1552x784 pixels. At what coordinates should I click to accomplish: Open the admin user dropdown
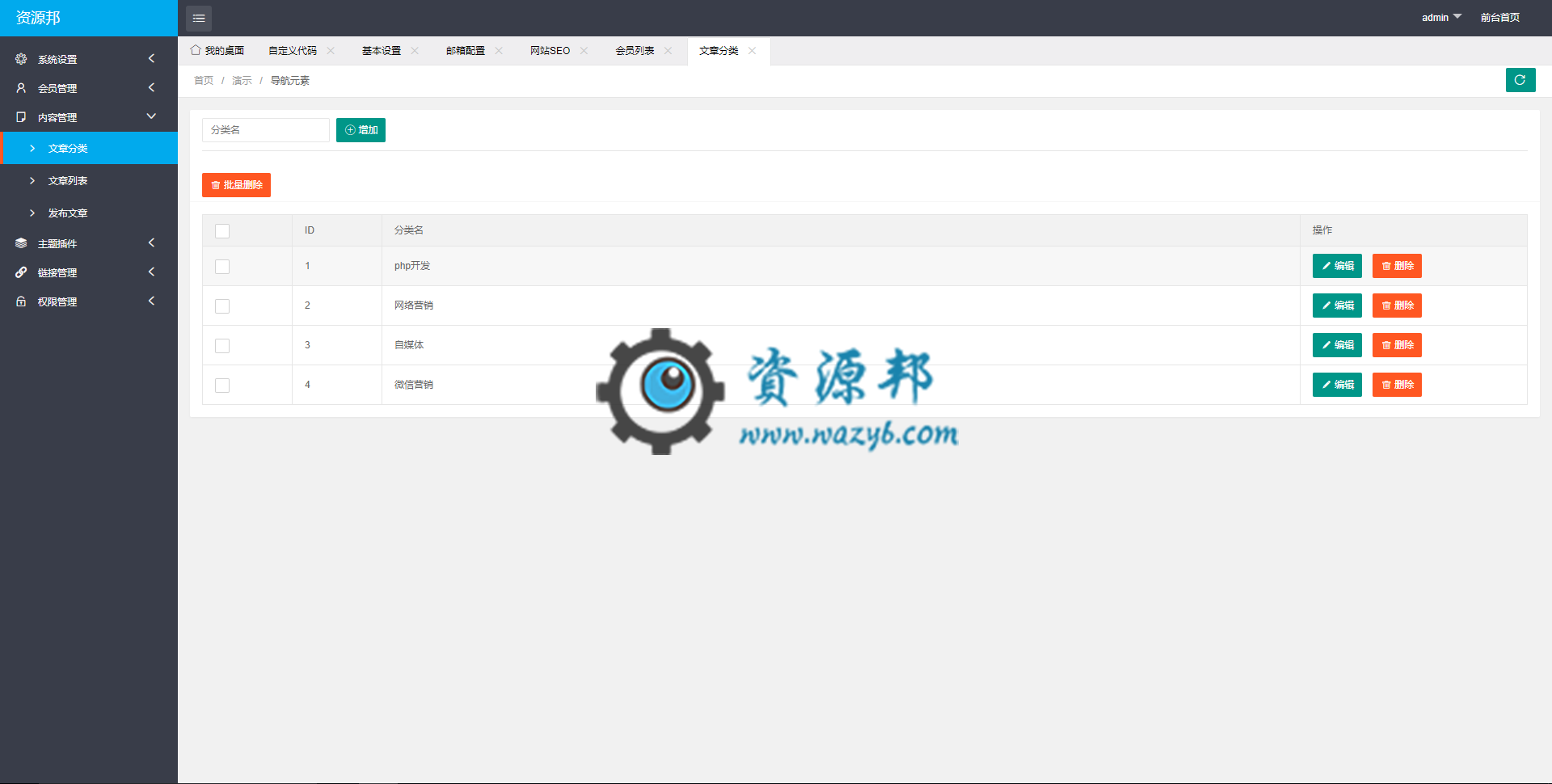pos(1441,18)
